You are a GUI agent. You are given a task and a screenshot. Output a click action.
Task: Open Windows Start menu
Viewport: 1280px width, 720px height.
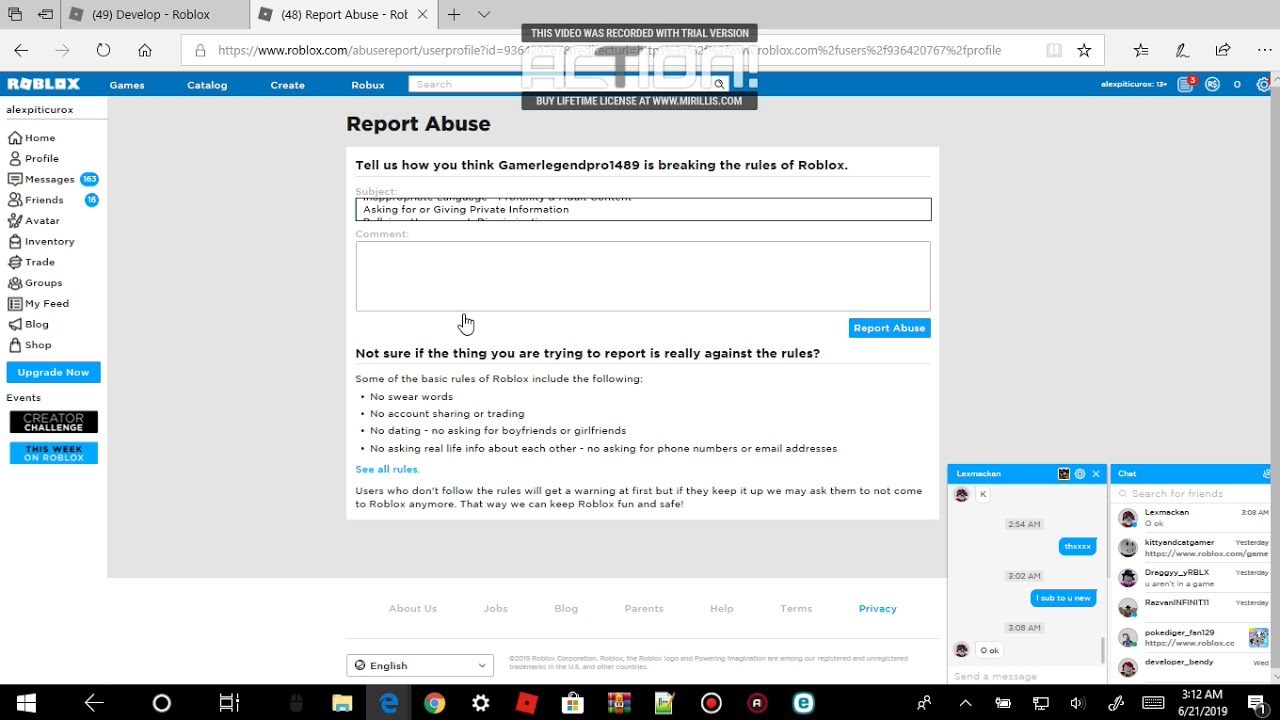point(26,703)
